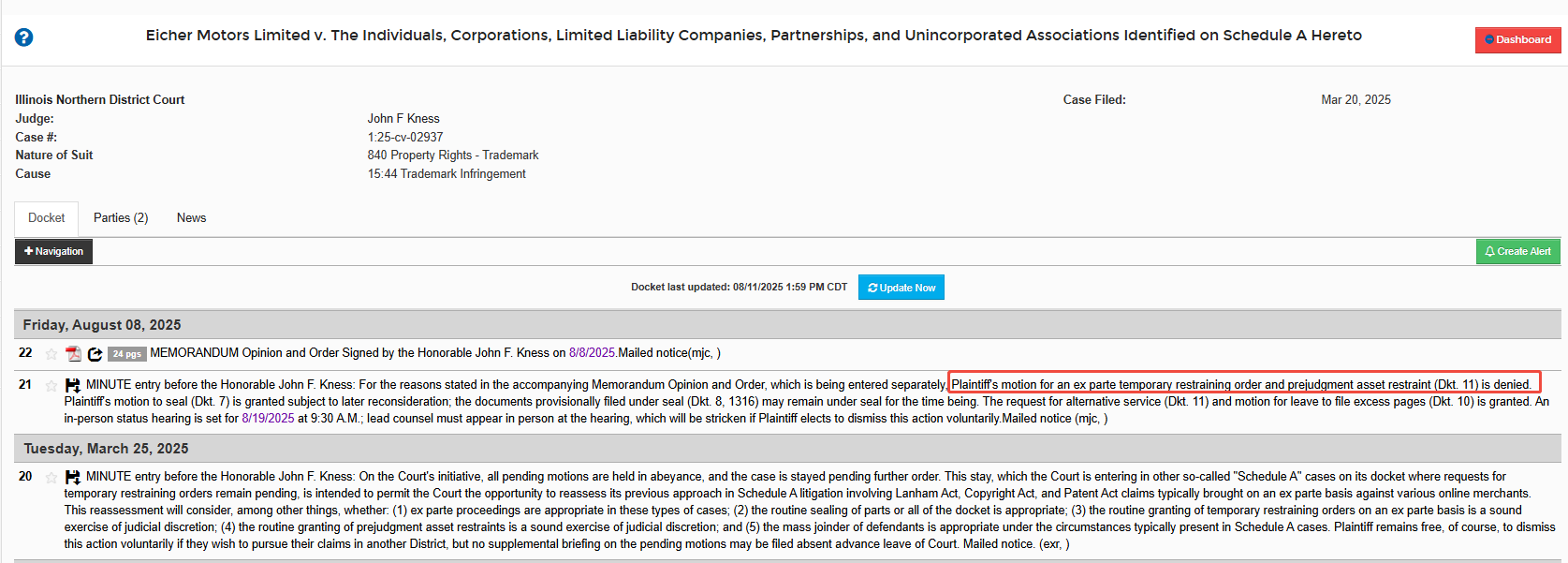Click the Mar 20, 2025 filed date

[1356, 99]
